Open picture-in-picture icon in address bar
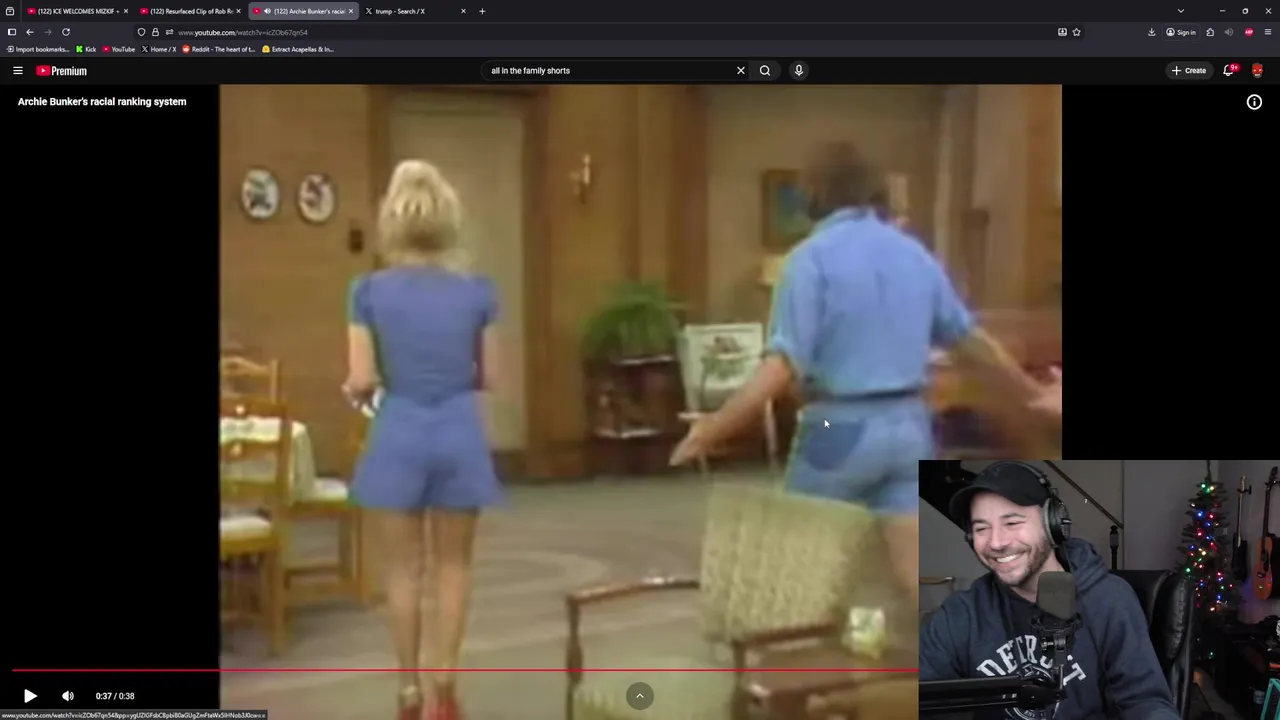The width and height of the screenshot is (1280, 720). (x=1062, y=32)
